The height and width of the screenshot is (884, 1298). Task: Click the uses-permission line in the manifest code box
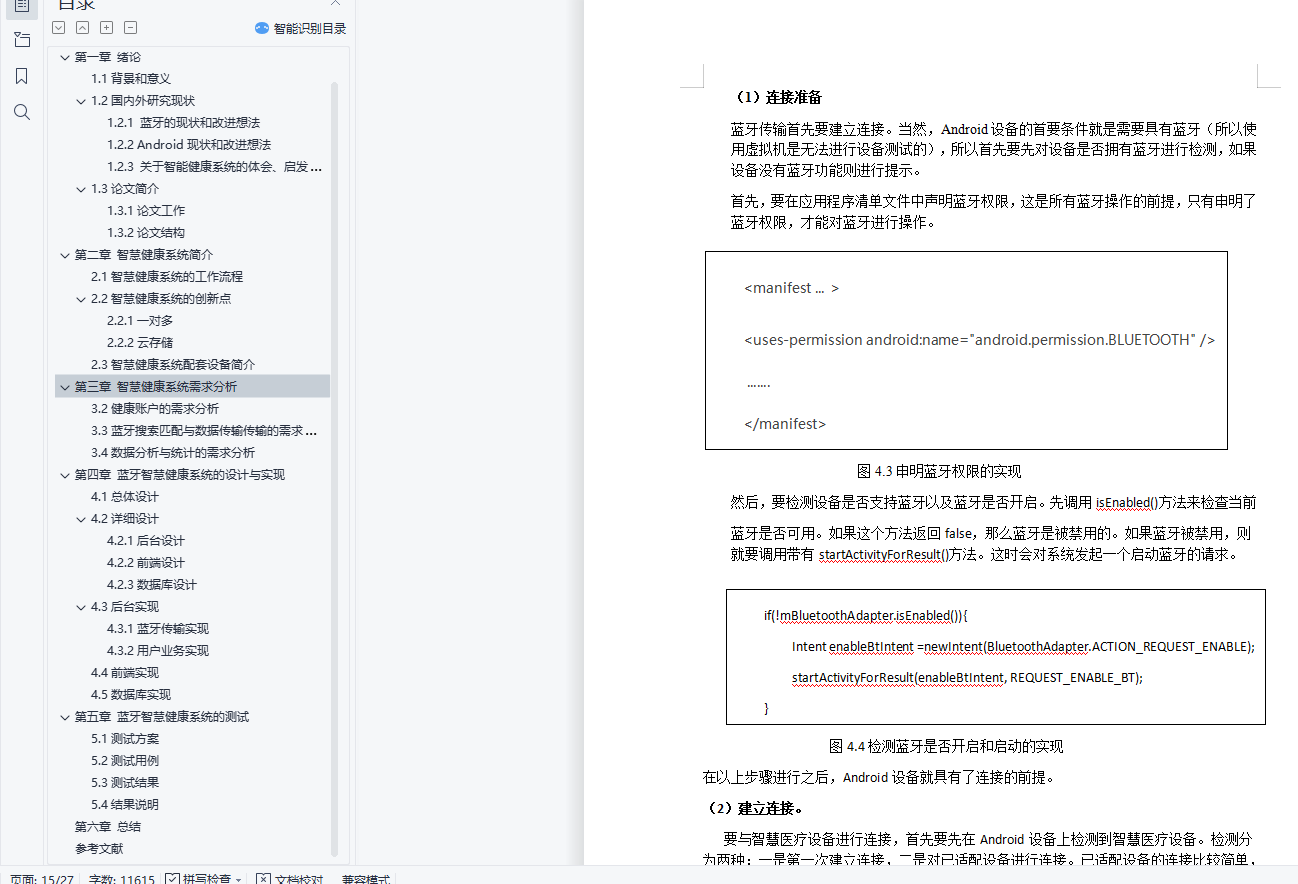tap(980, 340)
